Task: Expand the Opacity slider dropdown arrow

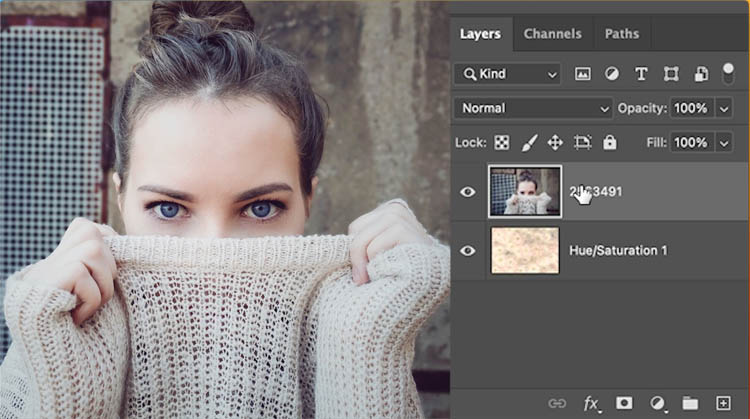Action: tap(725, 108)
